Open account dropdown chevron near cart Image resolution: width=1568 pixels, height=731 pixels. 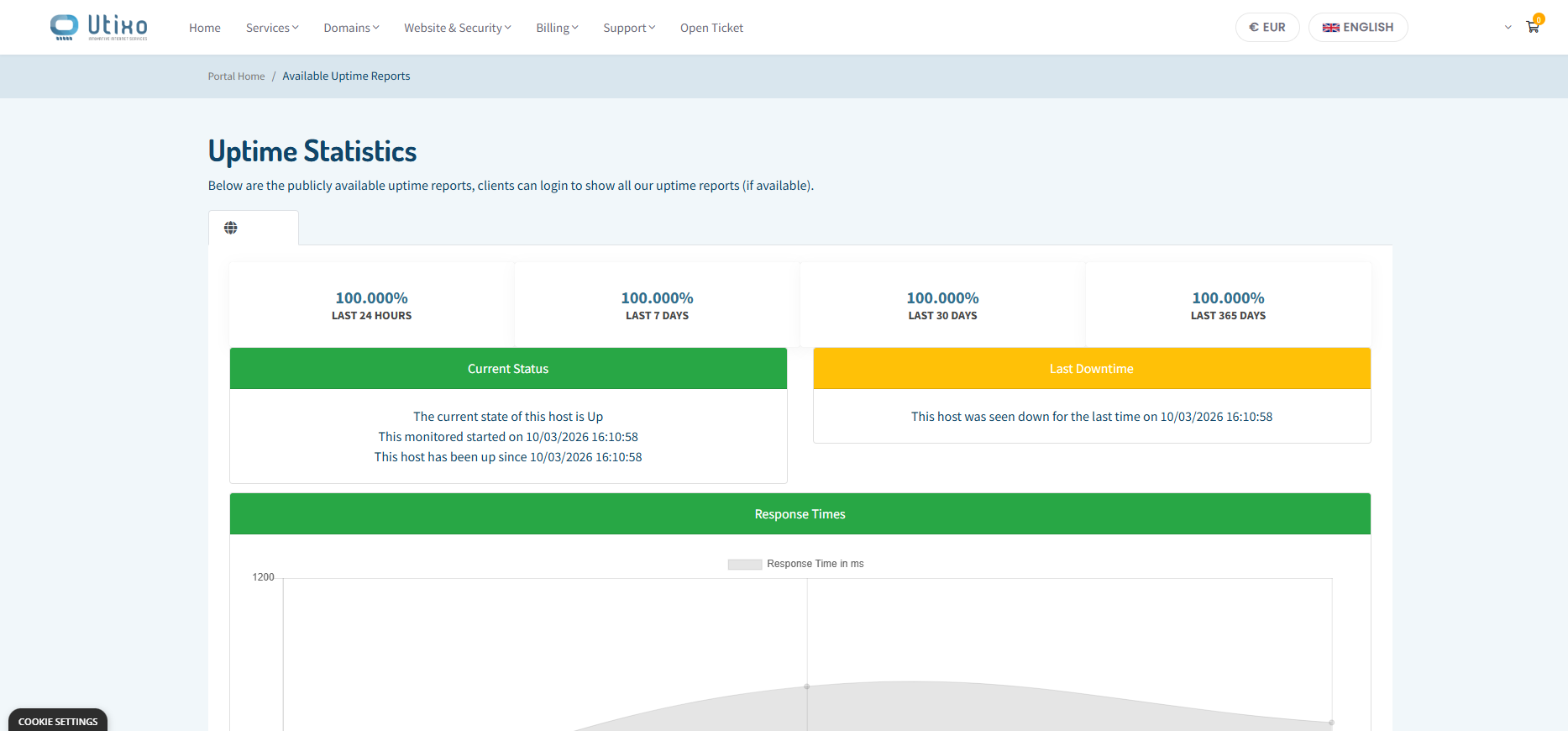point(1508,28)
